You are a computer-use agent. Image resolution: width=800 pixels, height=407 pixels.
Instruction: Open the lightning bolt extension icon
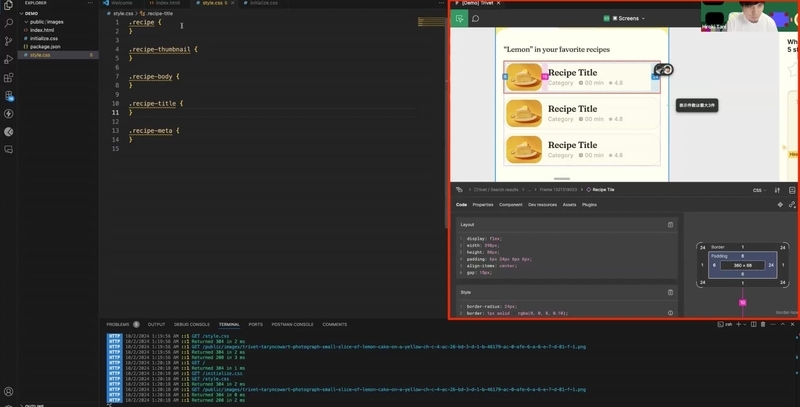(8, 114)
